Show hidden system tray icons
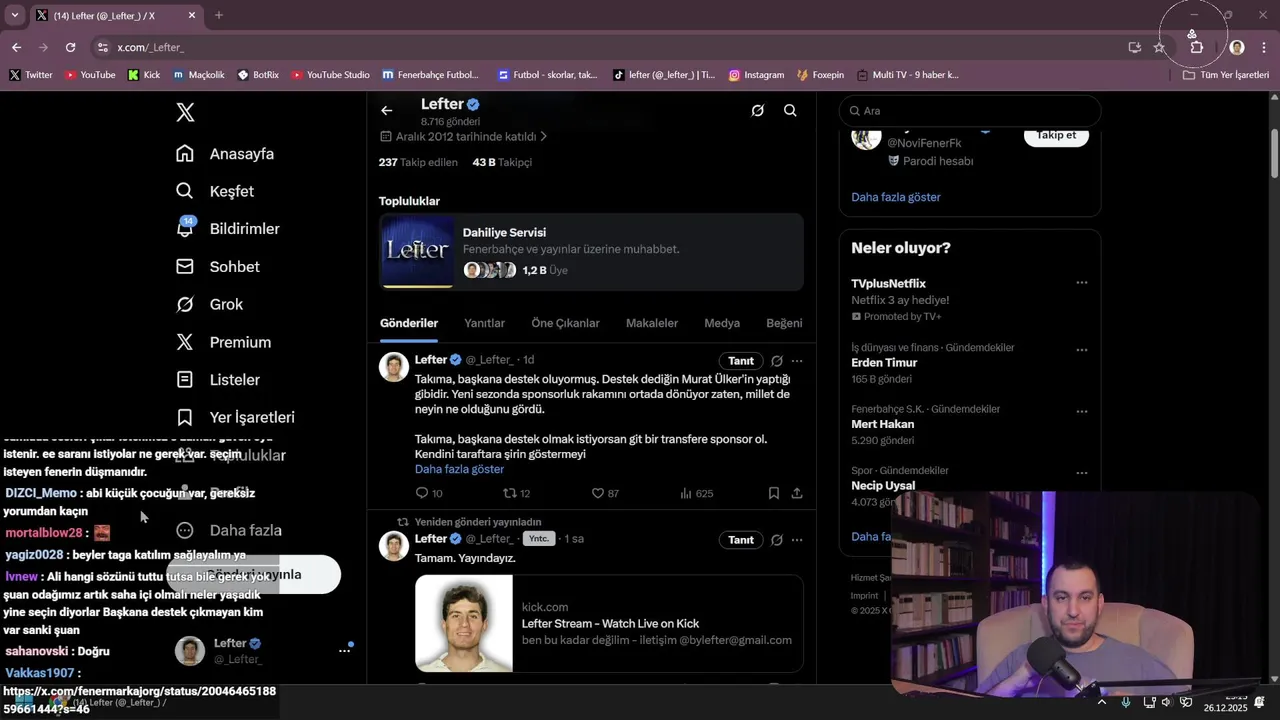Image resolution: width=1280 pixels, height=720 pixels. click(1103, 702)
